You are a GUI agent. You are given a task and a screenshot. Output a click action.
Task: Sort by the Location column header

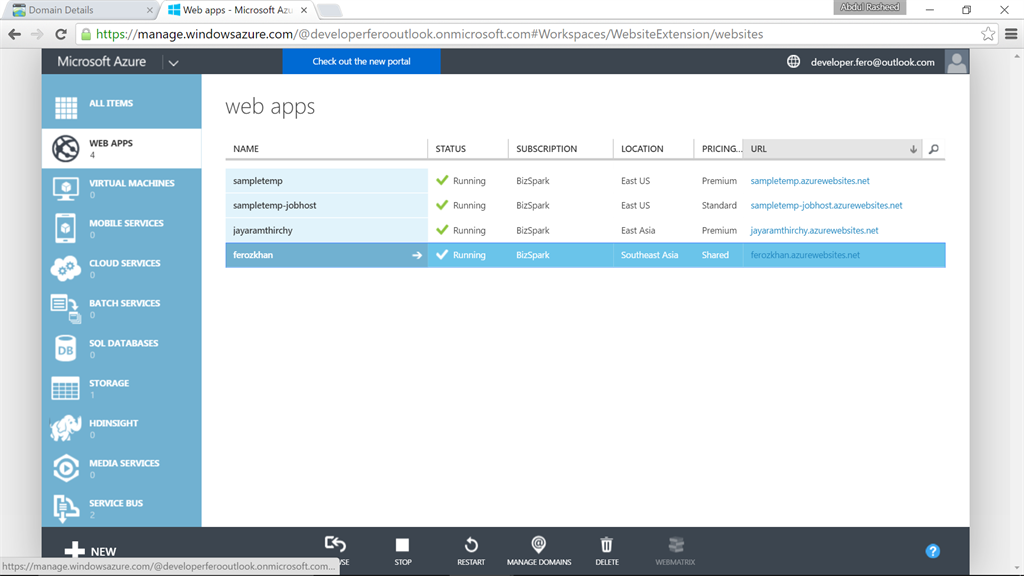pyautogui.click(x=653, y=149)
